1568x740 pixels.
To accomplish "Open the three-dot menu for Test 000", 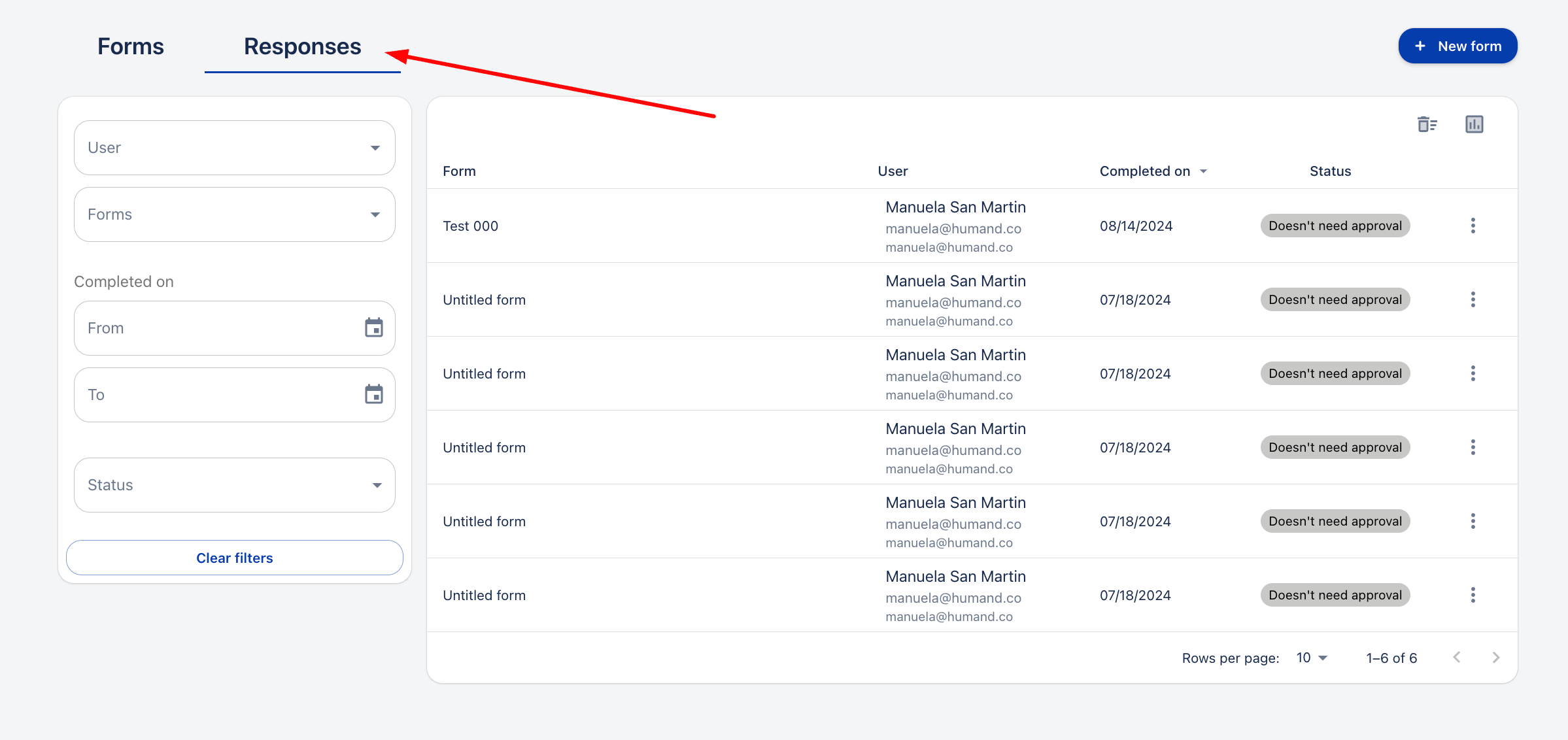I will pos(1473,226).
